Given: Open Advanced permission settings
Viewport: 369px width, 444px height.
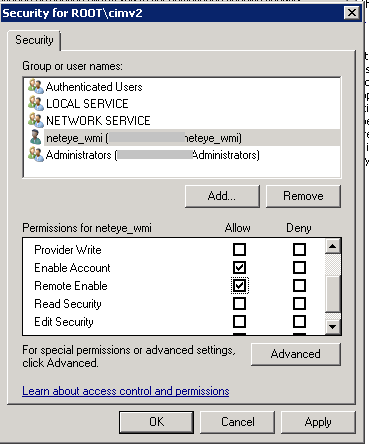Looking at the screenshot, I should point(296,354).
